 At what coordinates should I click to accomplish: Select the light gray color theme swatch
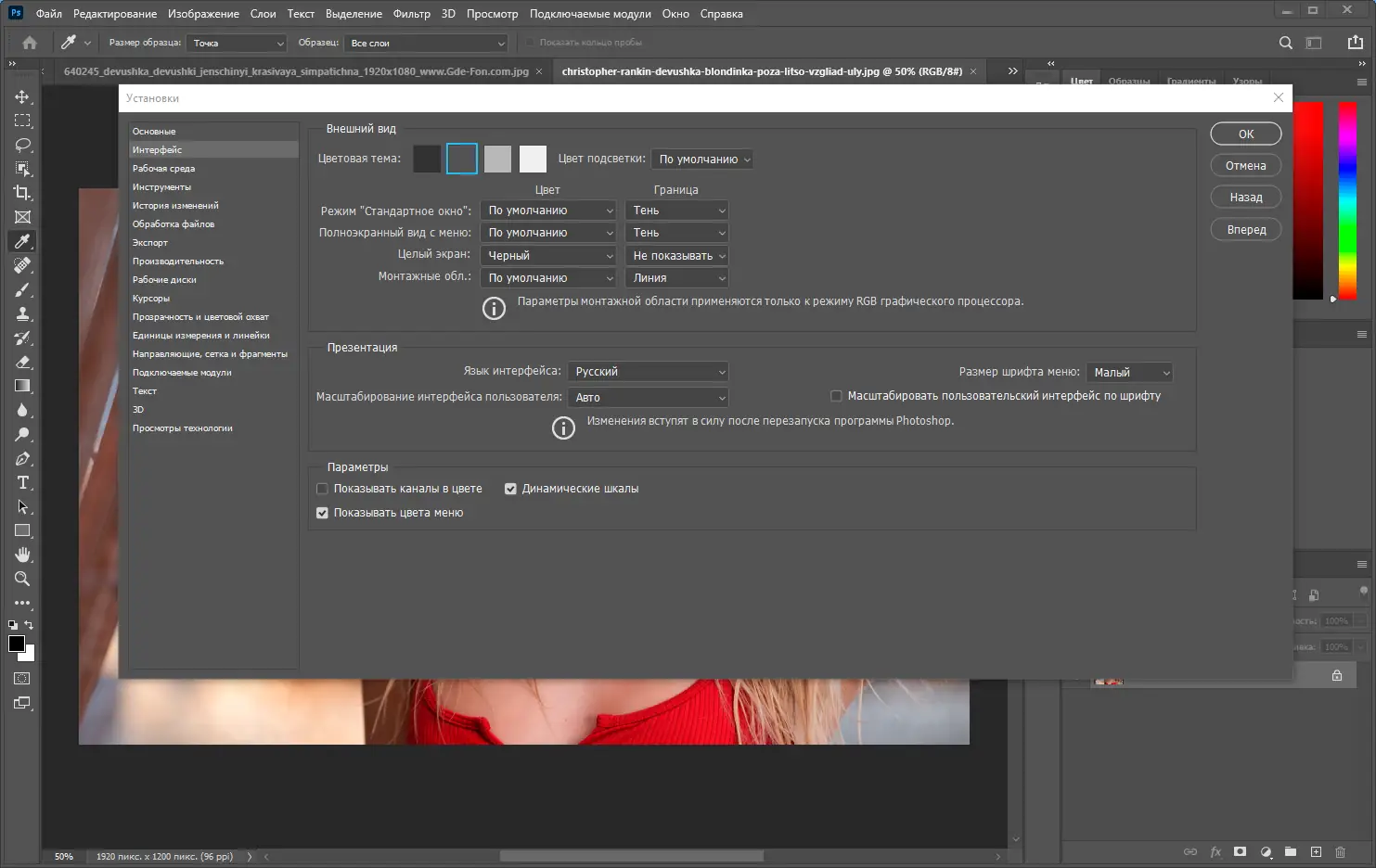(x=497, y=159)
